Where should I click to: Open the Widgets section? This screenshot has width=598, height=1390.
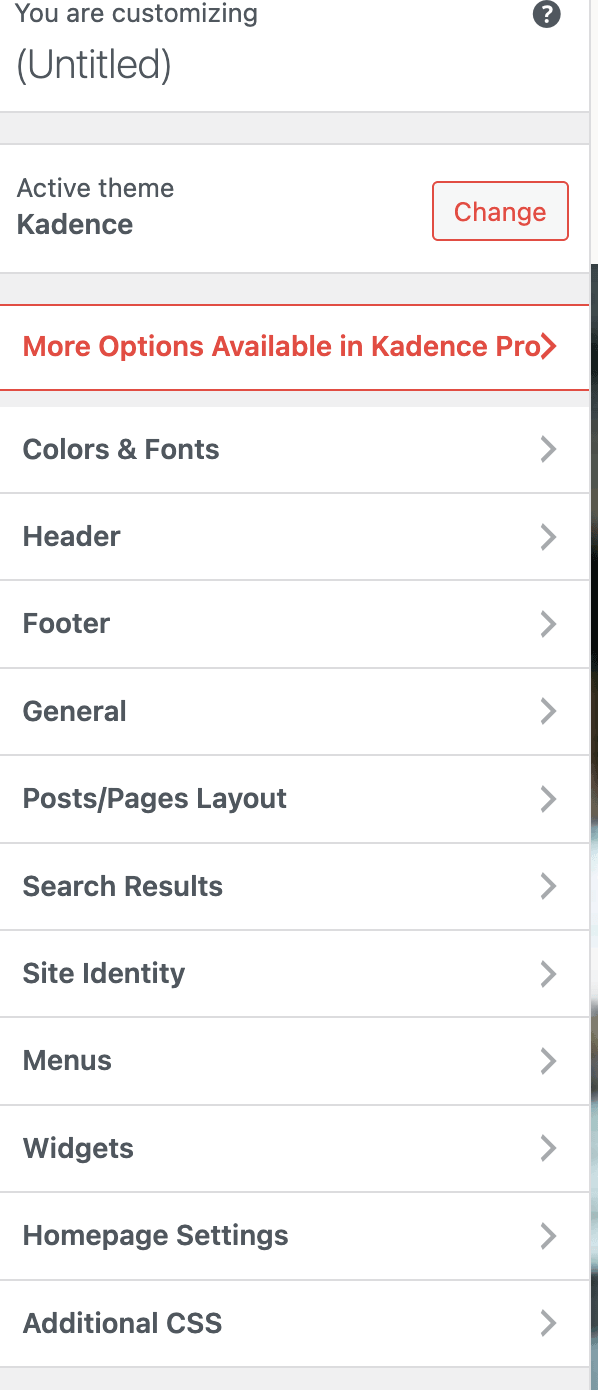click(295, 1148)
